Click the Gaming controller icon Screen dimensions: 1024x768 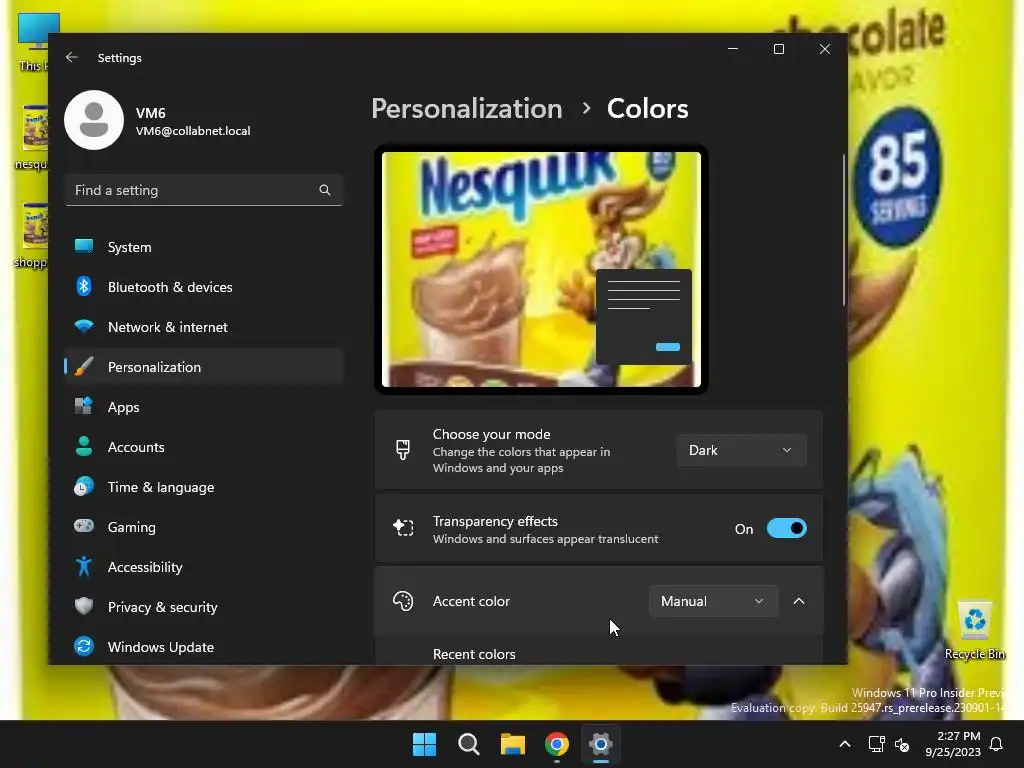84,526
